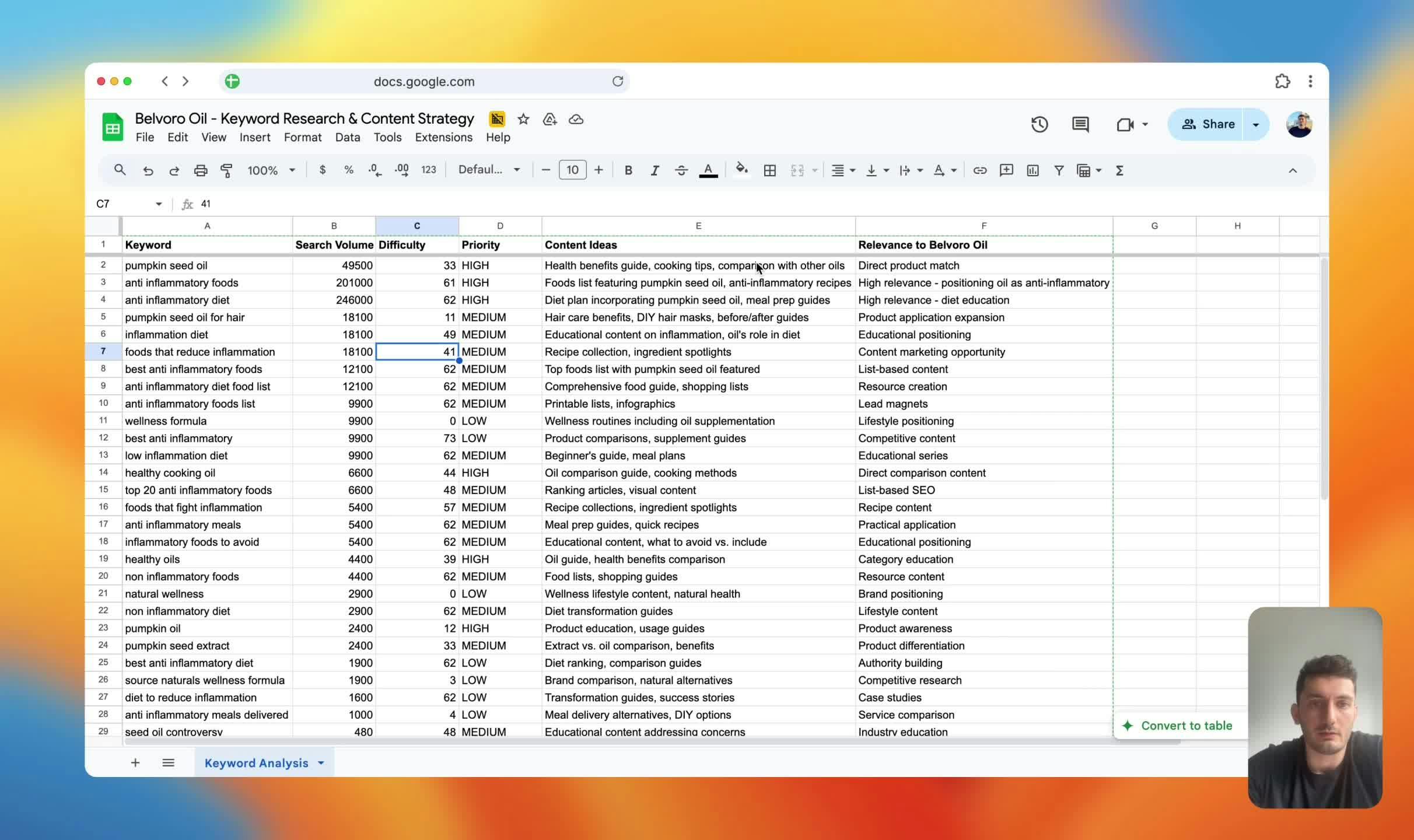Start a Meet call camera icon
Image resolution: width=1414 pixels, height=840 pixels.
1125,124
